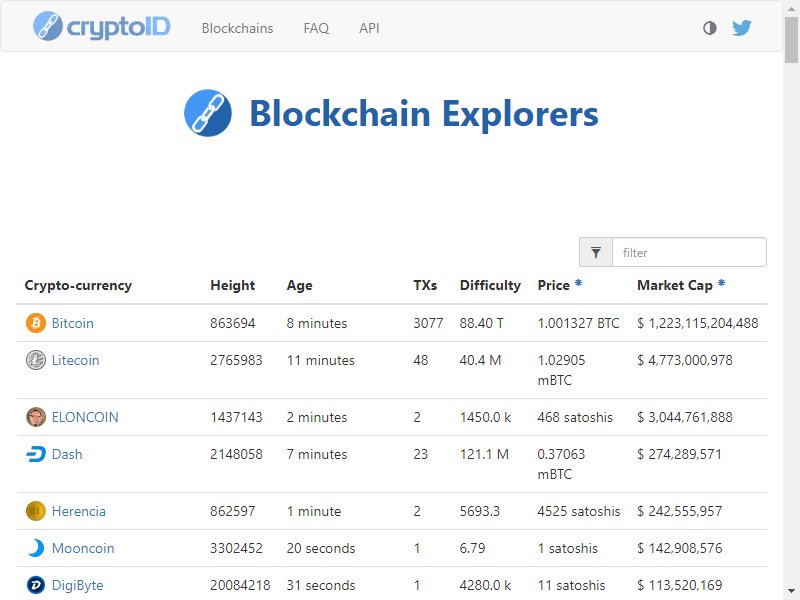The width and height of the screenshot is (800, 600).
Task: Sort by TXs column header
Action: pos(425,285)
